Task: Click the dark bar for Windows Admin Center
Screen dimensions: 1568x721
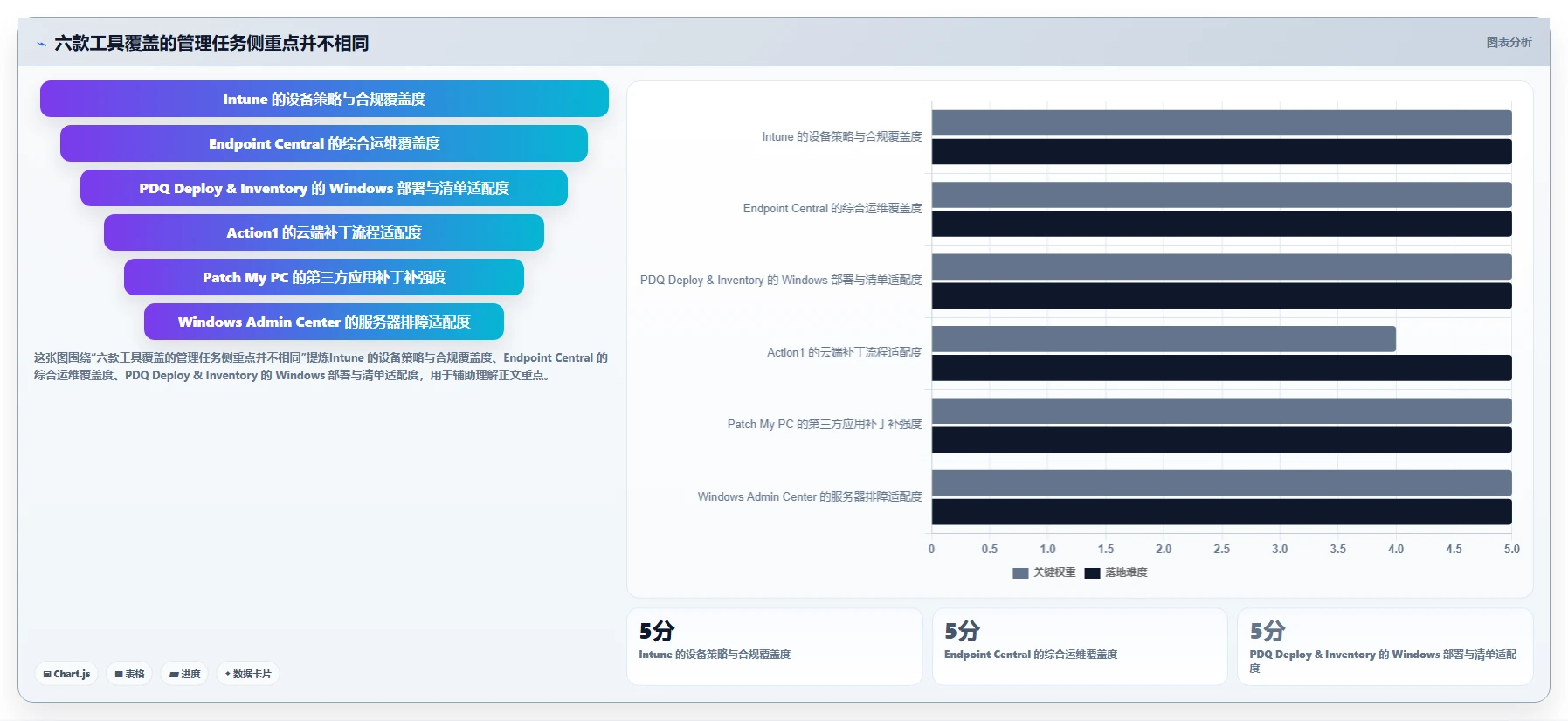Action: point(1221,512)
